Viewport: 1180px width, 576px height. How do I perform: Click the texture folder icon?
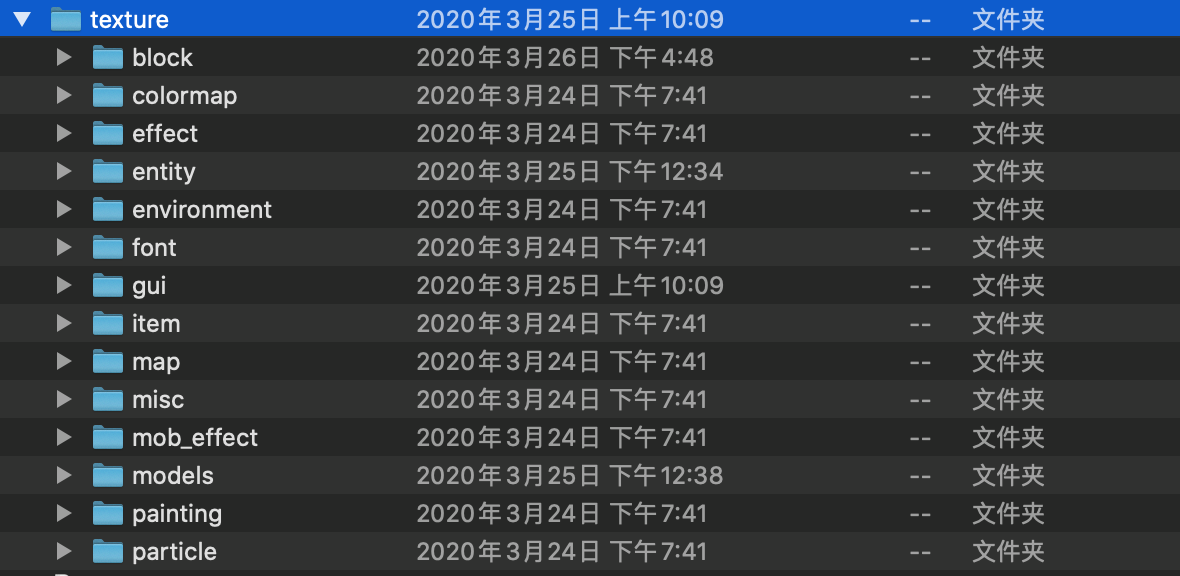coord(66,20)
